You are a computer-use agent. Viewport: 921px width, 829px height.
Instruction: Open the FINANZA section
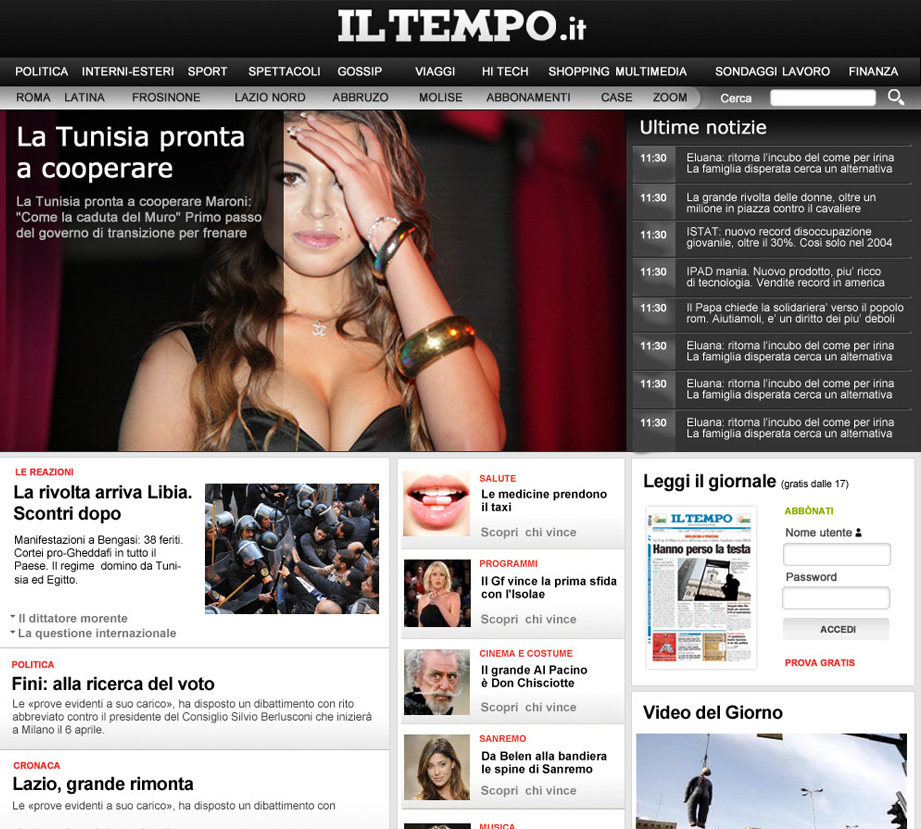873,72
